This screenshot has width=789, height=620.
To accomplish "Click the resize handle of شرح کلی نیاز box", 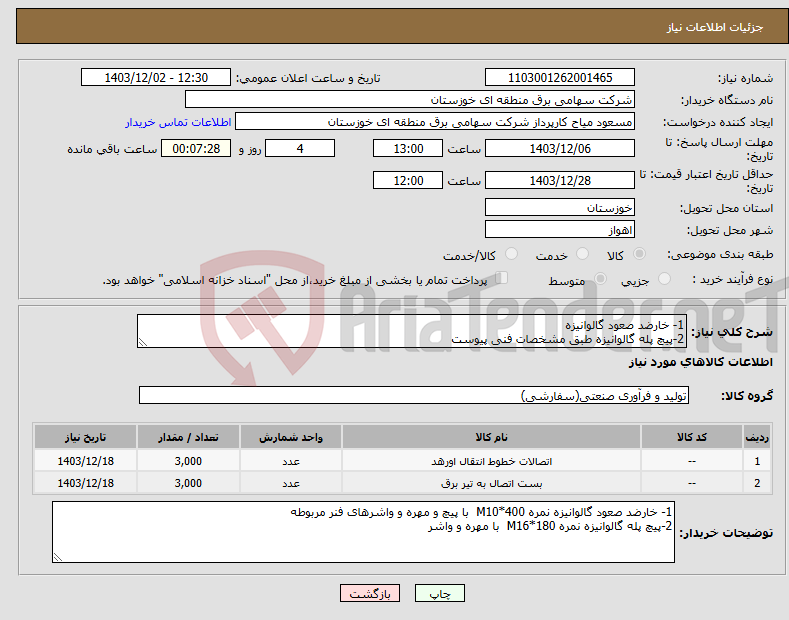I will pos(143,343).
